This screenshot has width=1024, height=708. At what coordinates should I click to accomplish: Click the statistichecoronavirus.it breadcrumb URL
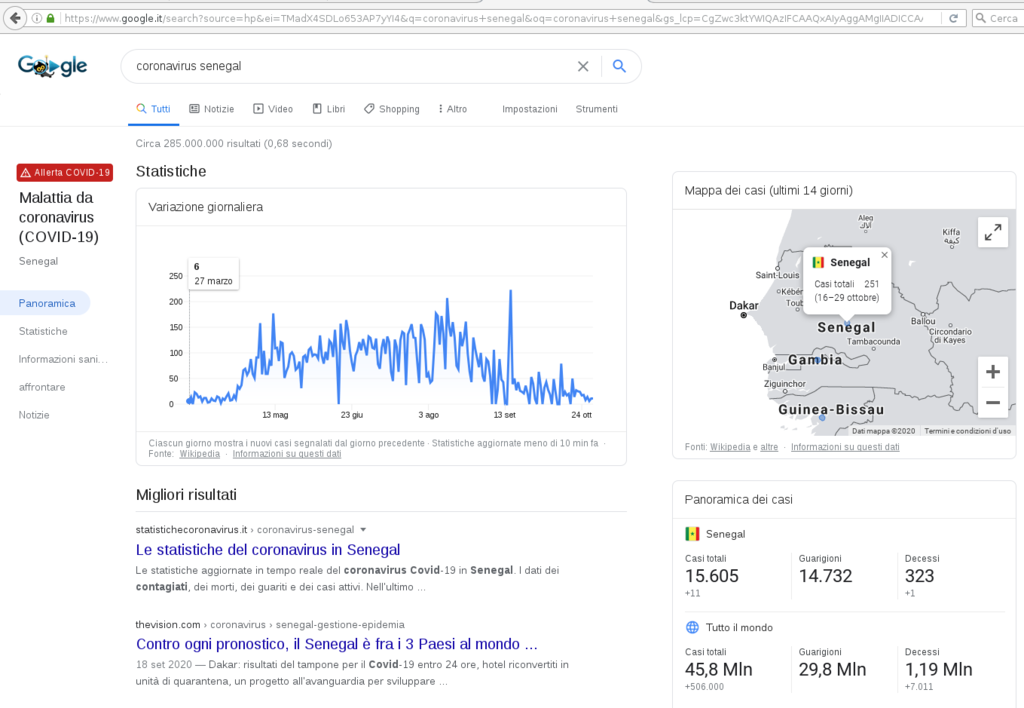[245, 530]
